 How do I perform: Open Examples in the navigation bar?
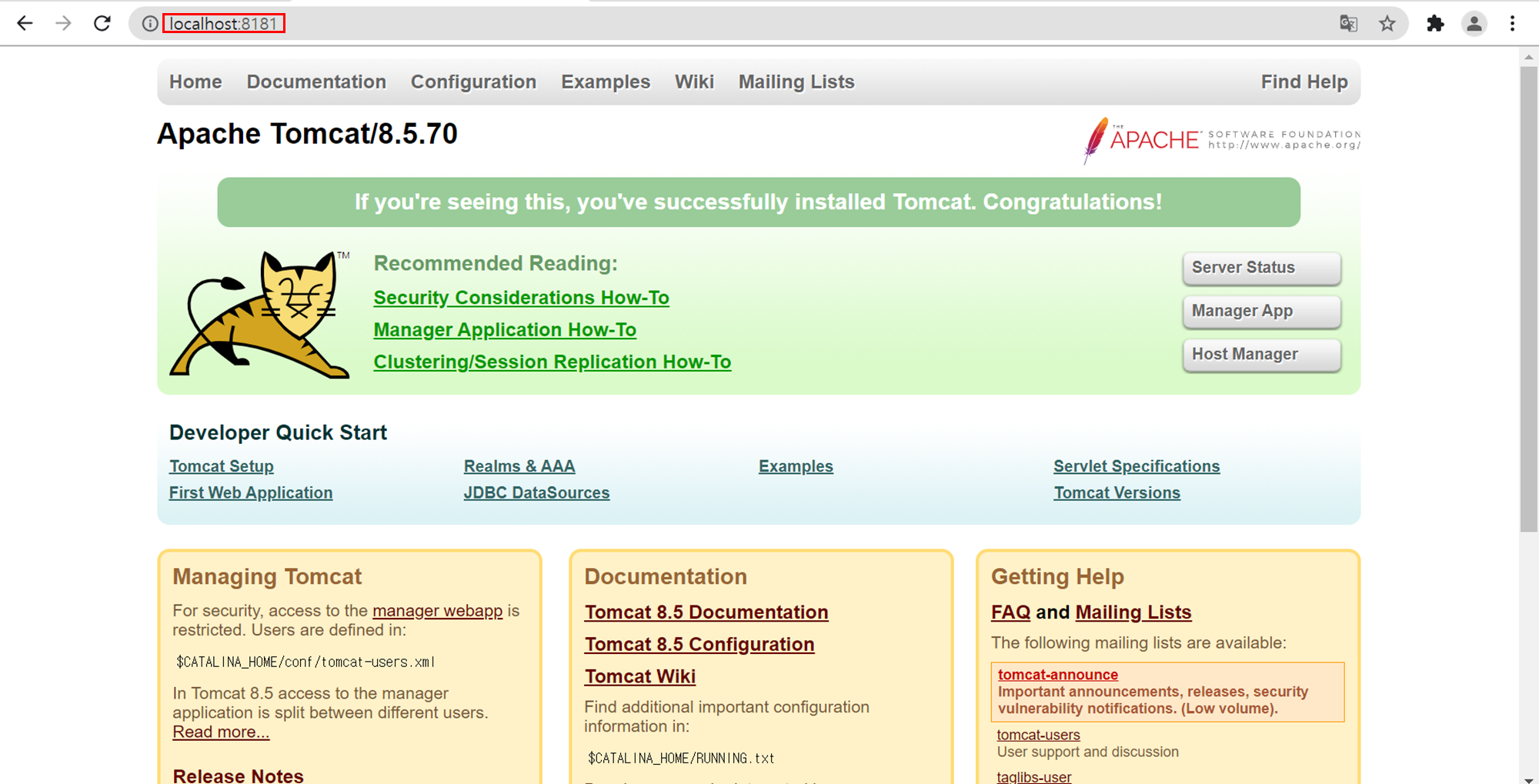tap(606, 82)
